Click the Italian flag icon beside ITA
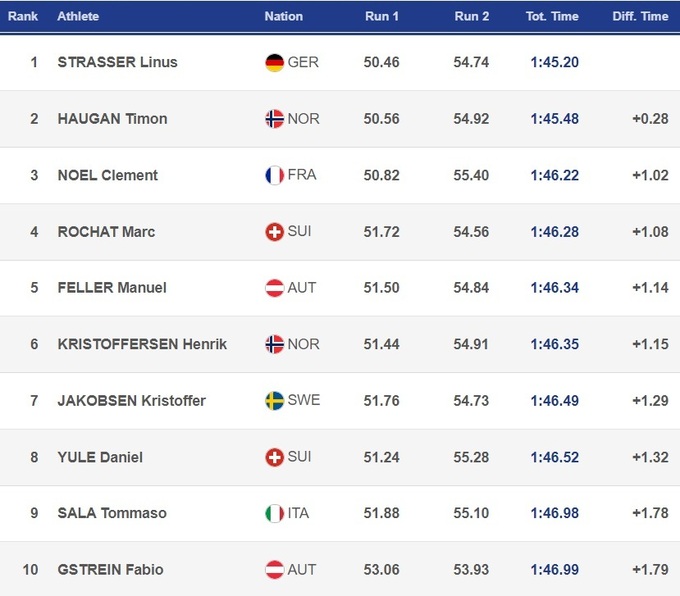 (274, 513)
